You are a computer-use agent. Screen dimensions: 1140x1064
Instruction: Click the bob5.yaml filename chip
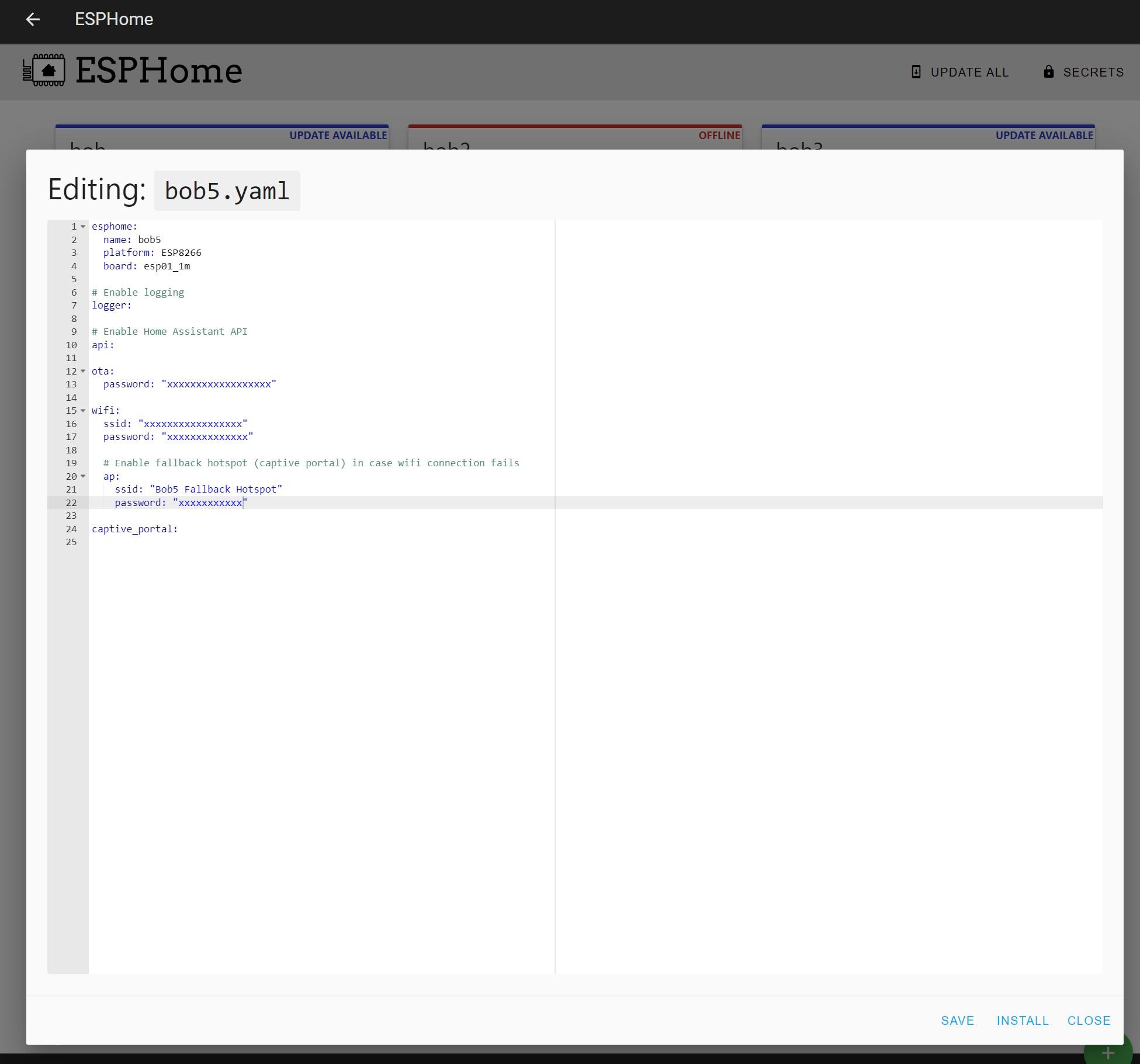click(227, 190)
